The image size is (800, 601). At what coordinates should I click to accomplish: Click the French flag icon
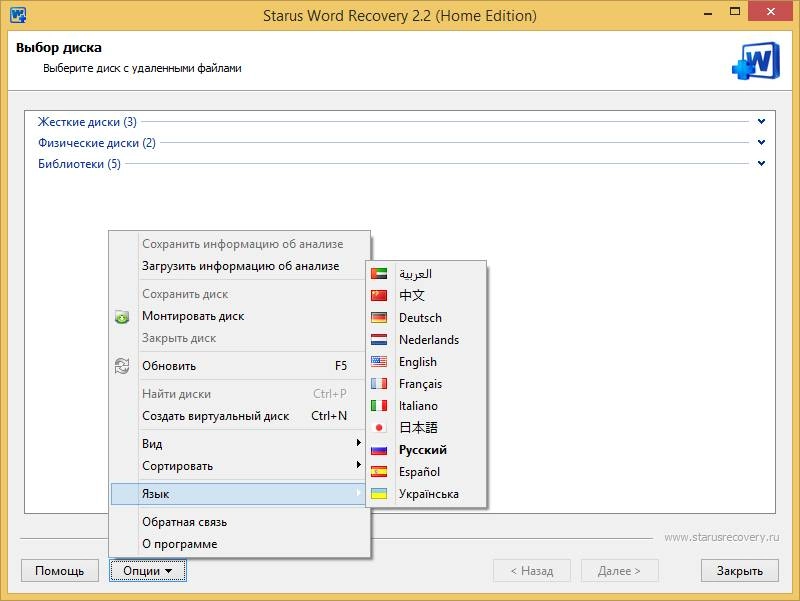379,384
